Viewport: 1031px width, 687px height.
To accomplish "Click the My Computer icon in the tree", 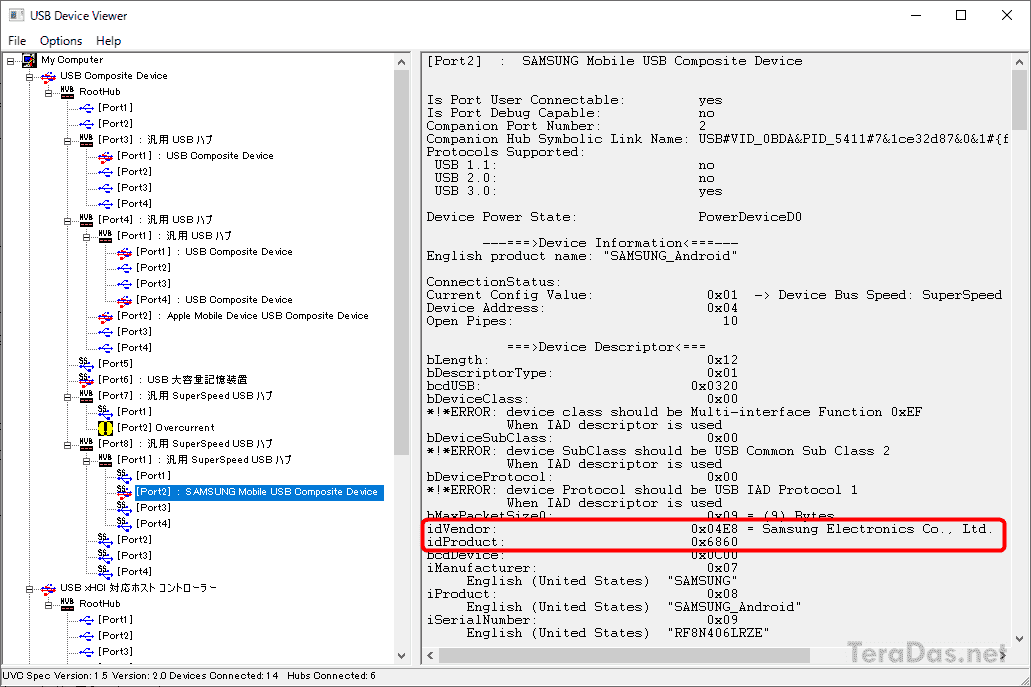I will coord(30,60).
